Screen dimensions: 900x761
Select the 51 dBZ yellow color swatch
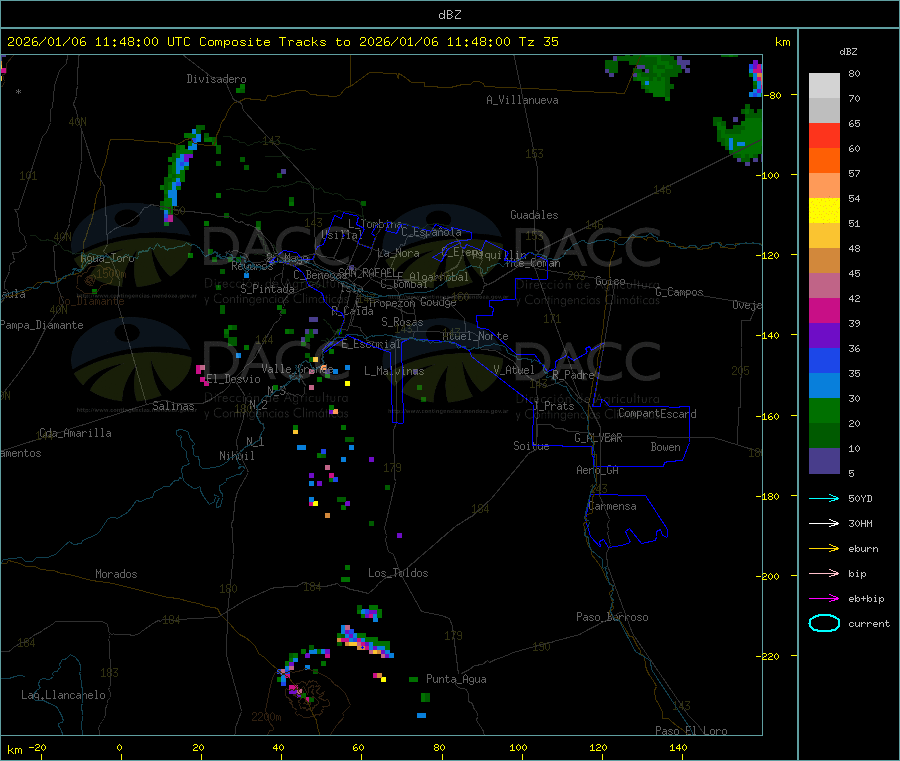pyautogui.click(x=824, y=211)
